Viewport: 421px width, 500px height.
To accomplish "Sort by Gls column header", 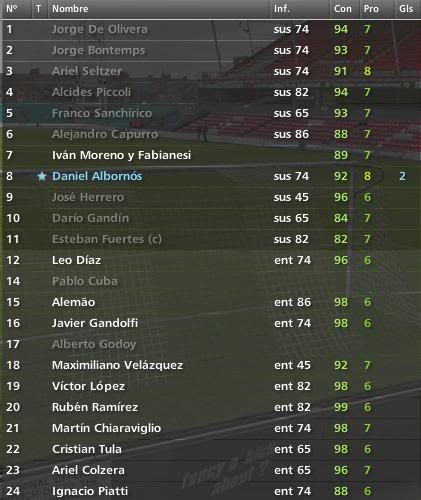I will [x=406, y=9].
